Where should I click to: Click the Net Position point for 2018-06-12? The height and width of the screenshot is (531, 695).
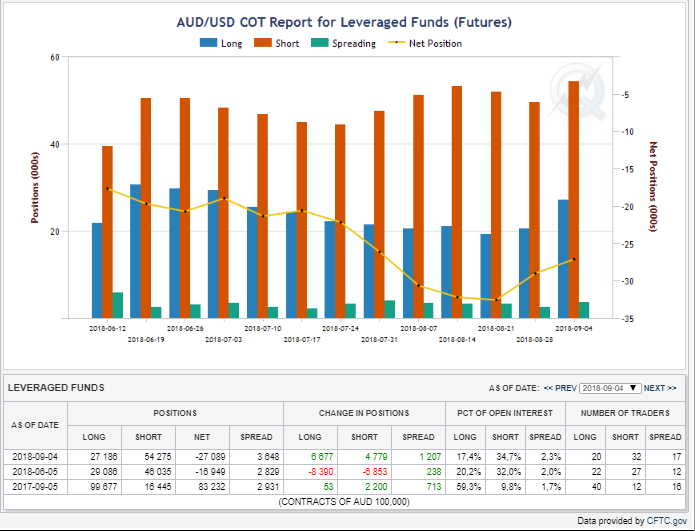coord(108,189)
